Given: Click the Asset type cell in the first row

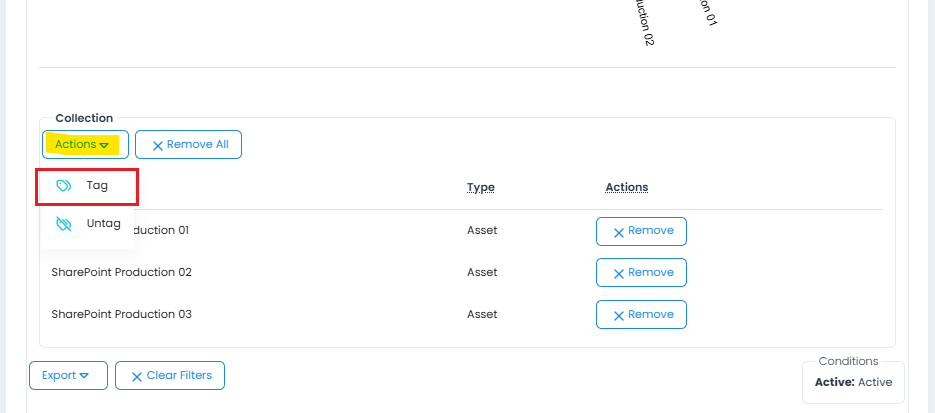Looking at the screenshot, I should click(482, 230).
